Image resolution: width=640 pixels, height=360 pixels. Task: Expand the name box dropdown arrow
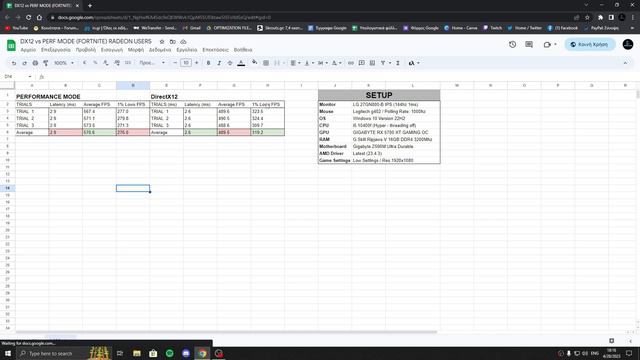pos(30,77)
